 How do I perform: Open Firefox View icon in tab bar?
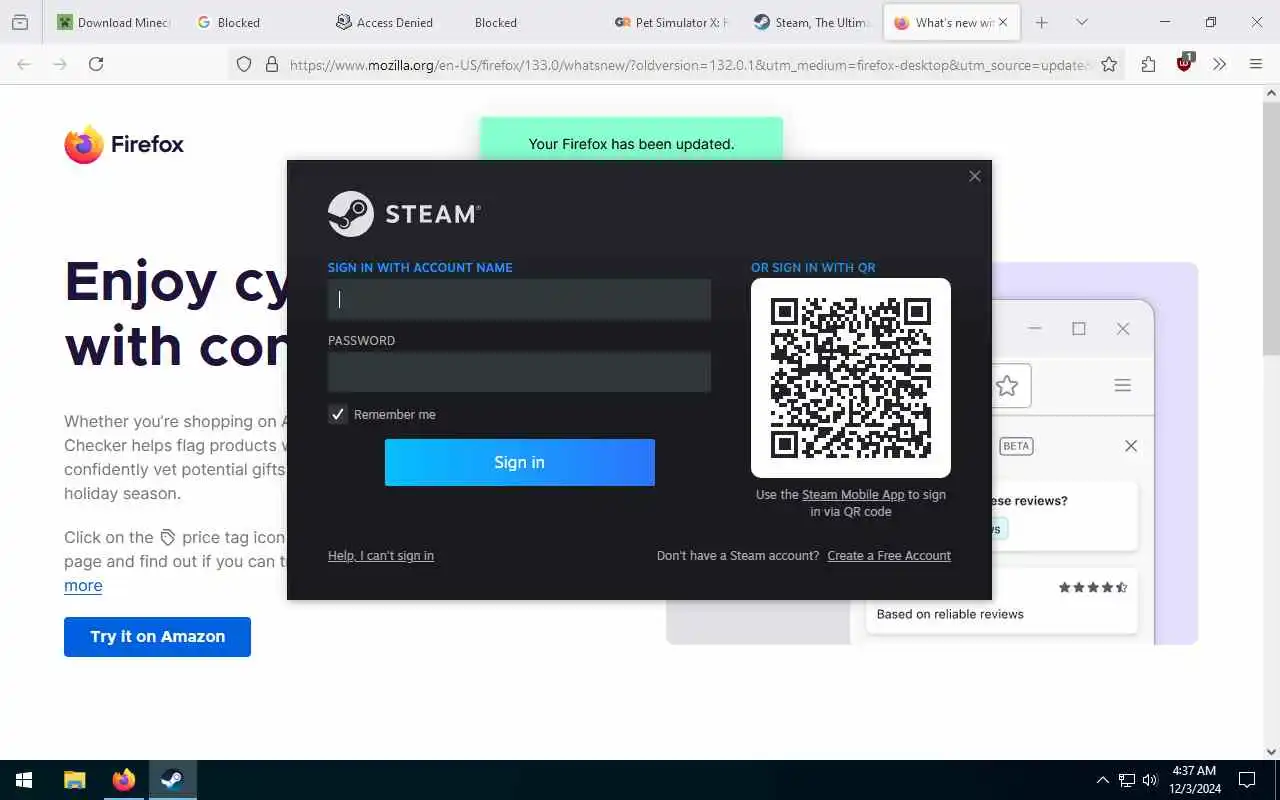click(x=20, y=22)
